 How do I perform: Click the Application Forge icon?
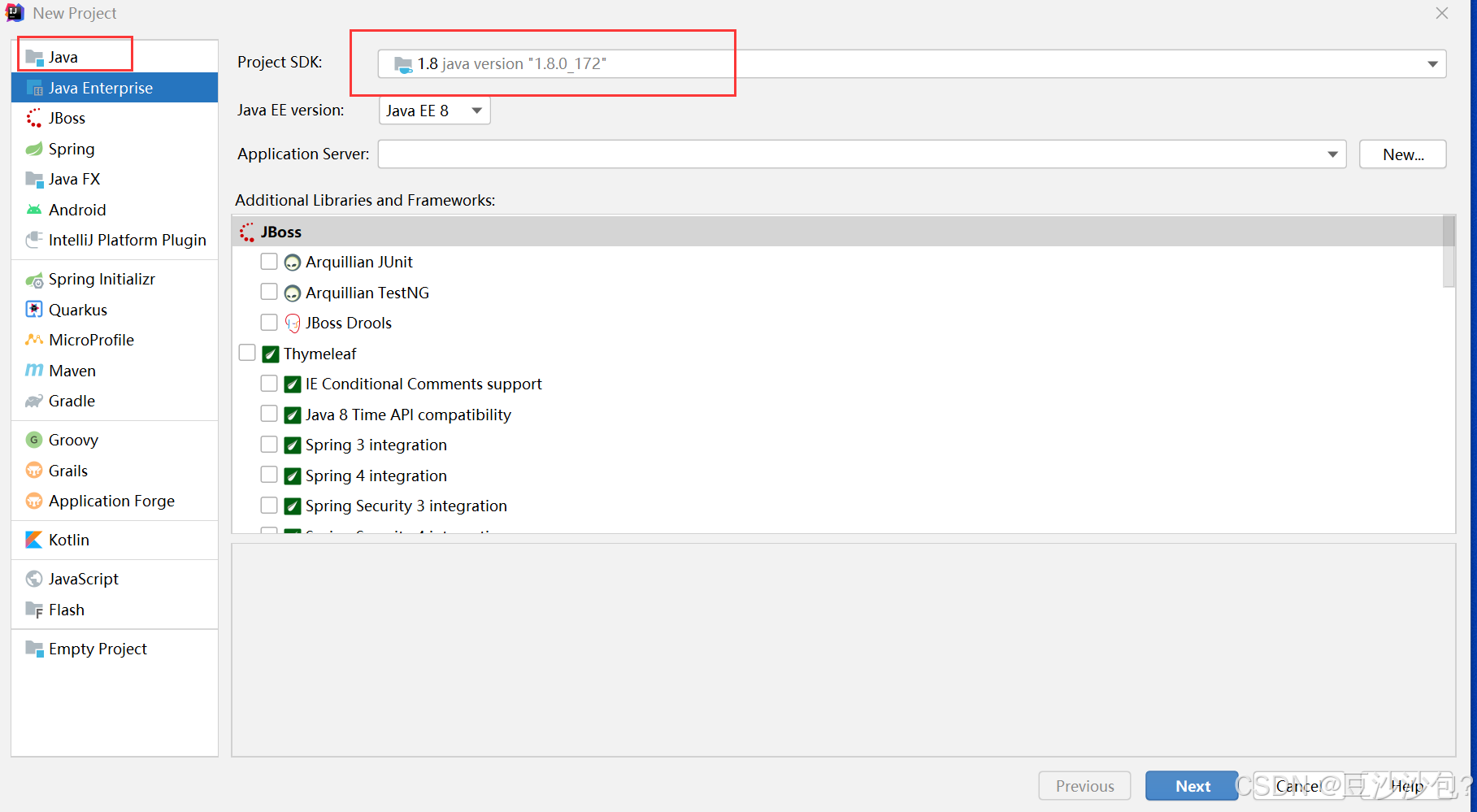(34, 501)
